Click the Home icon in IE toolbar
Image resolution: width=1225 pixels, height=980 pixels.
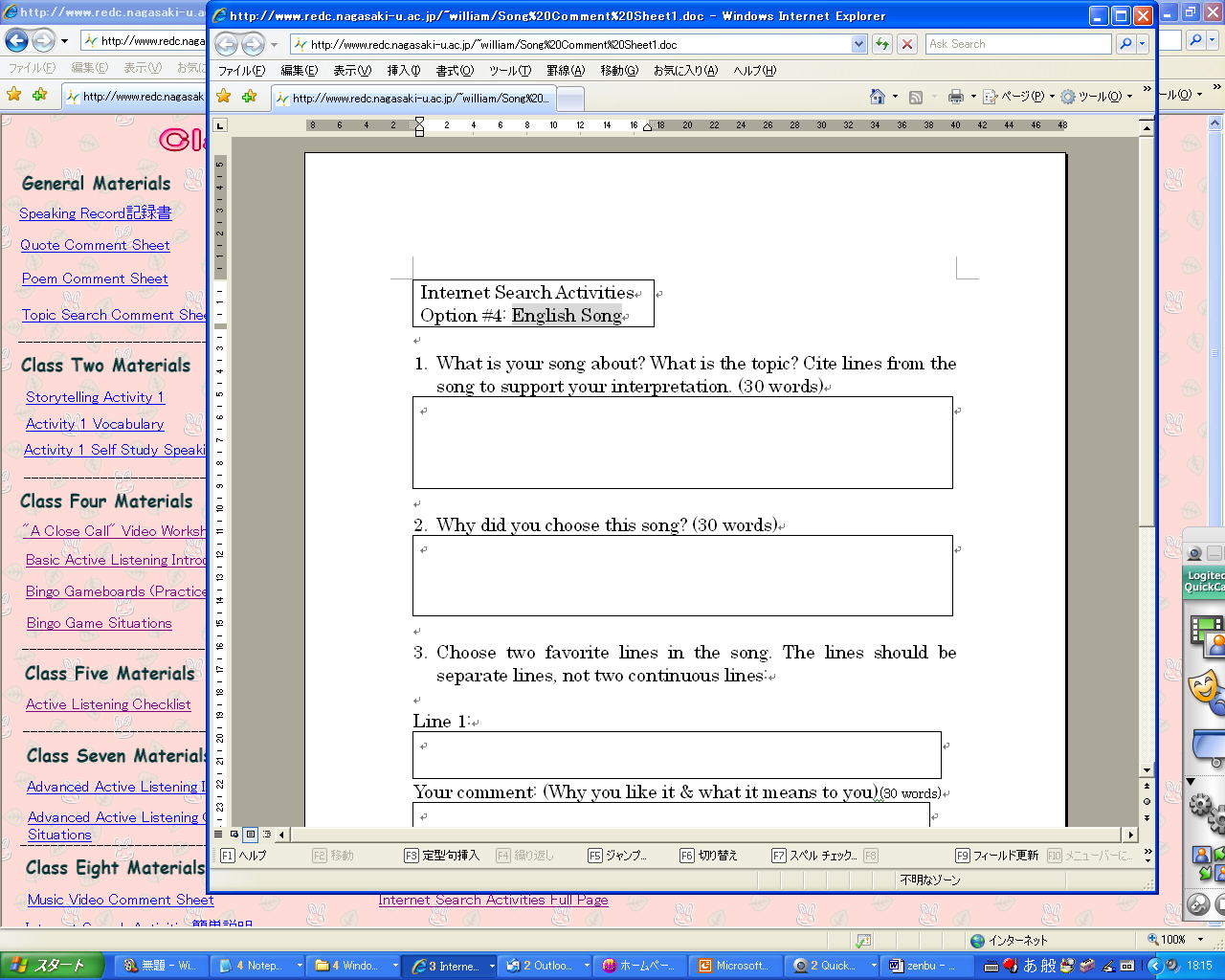click(877, 97)
